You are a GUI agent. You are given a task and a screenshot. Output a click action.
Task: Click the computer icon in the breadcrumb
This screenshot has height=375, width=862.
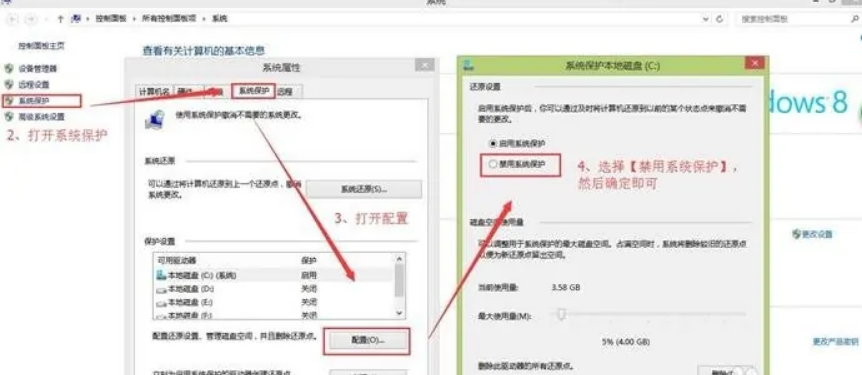pos(77,19)
